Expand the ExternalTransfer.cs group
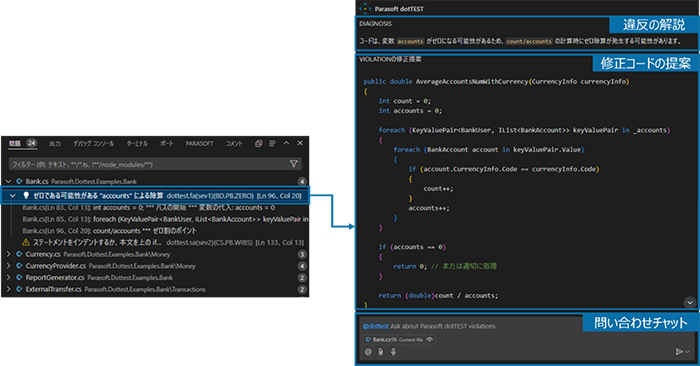 (x=8, y=289)
